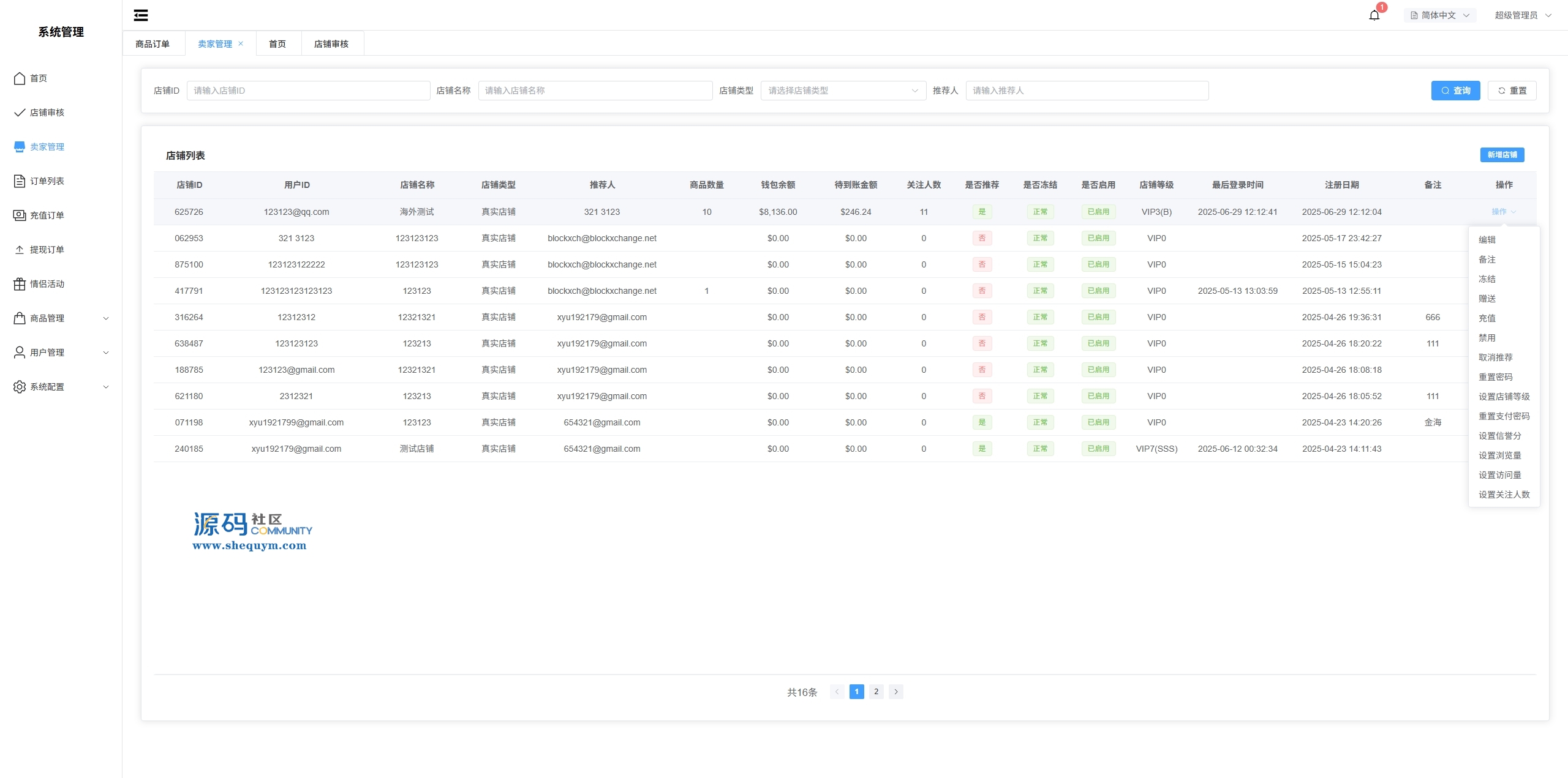Open the 首页 home sidebar icon
This screenshot has width=1568, height=778.
click(x=20, y=78)
